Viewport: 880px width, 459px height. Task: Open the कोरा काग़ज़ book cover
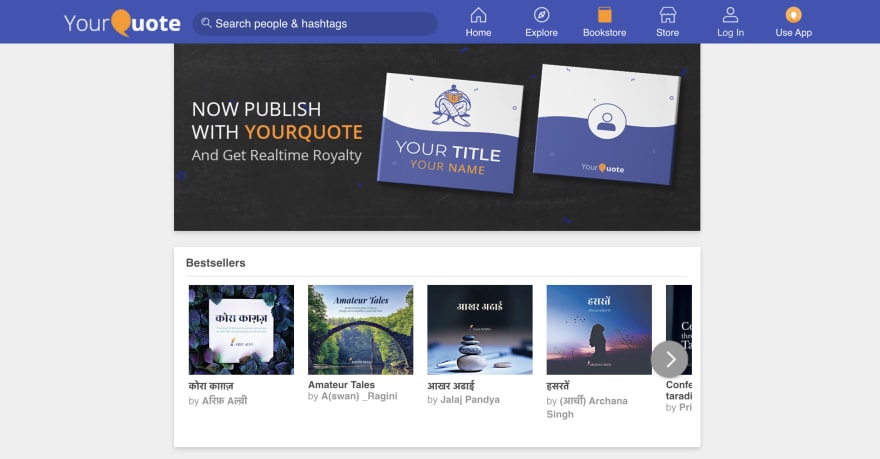pyautogui.click(x=241, y=330)
